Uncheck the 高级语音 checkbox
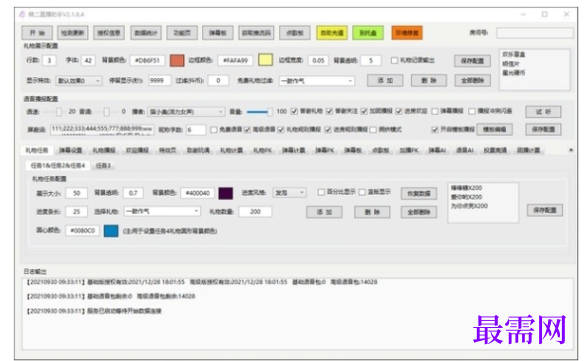The height and width of the screenshot is (361, 585). (247, 130)
